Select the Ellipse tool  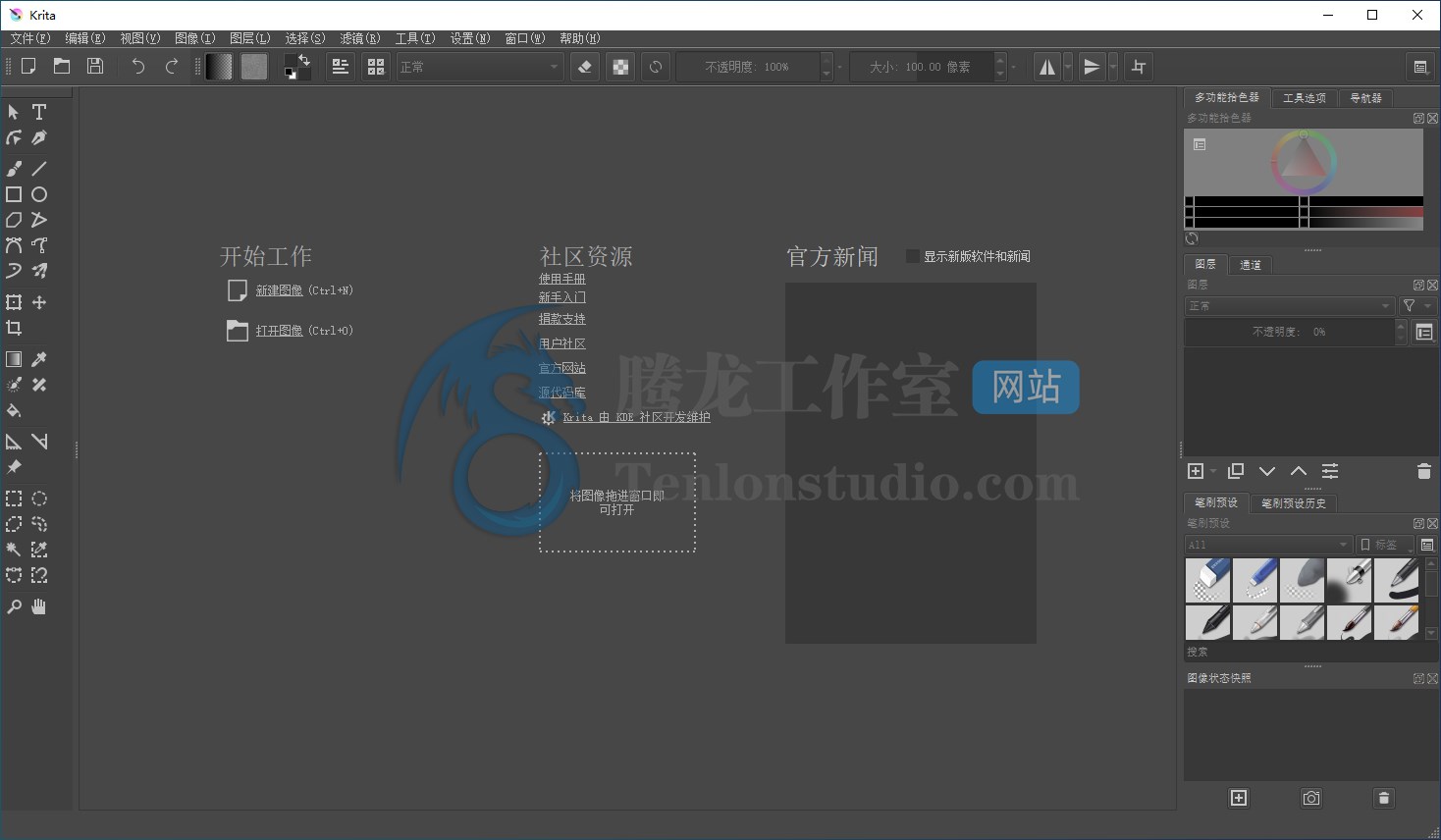[39, 194]
